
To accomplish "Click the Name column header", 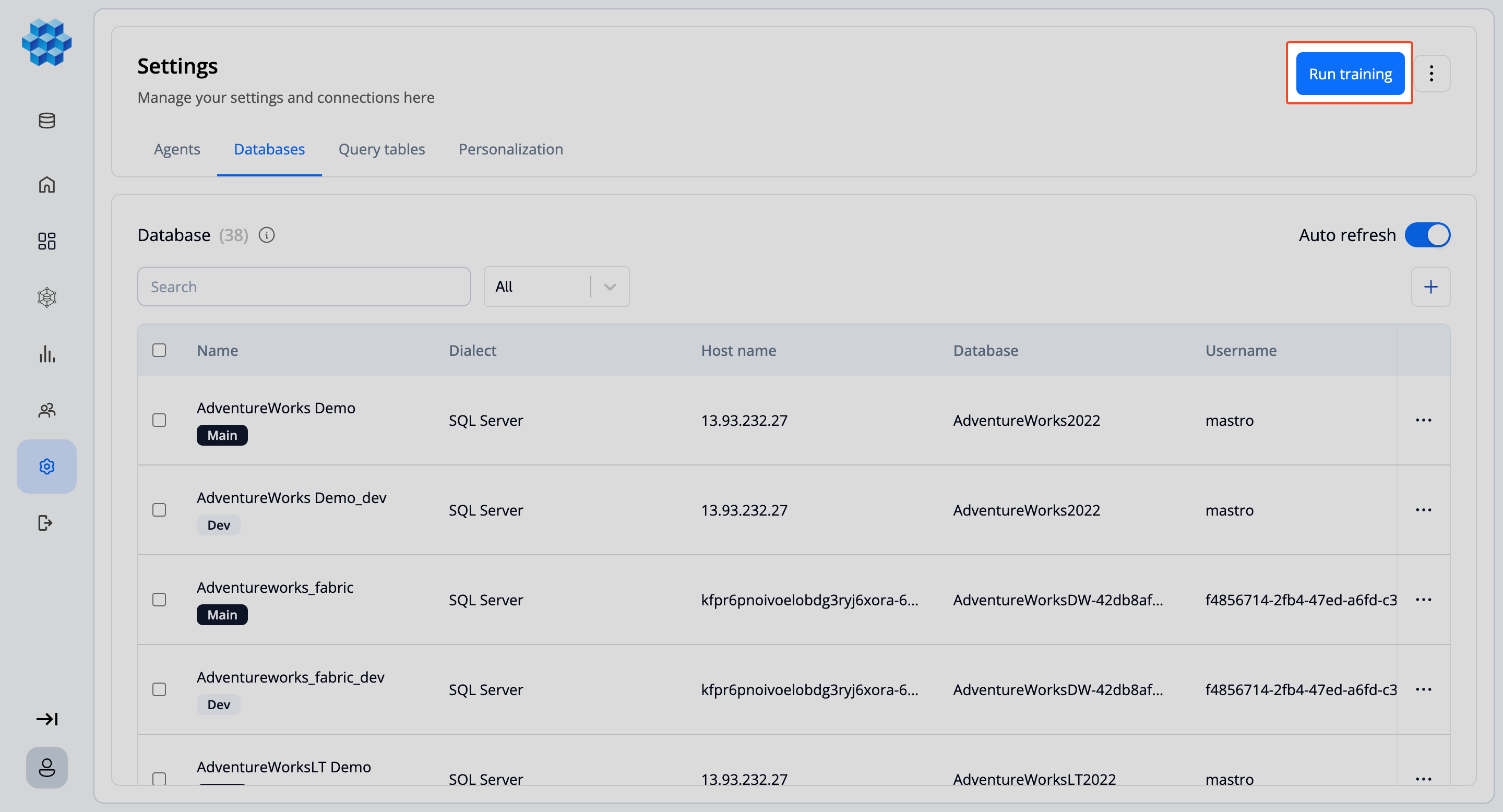I will (x=217, y=351).
